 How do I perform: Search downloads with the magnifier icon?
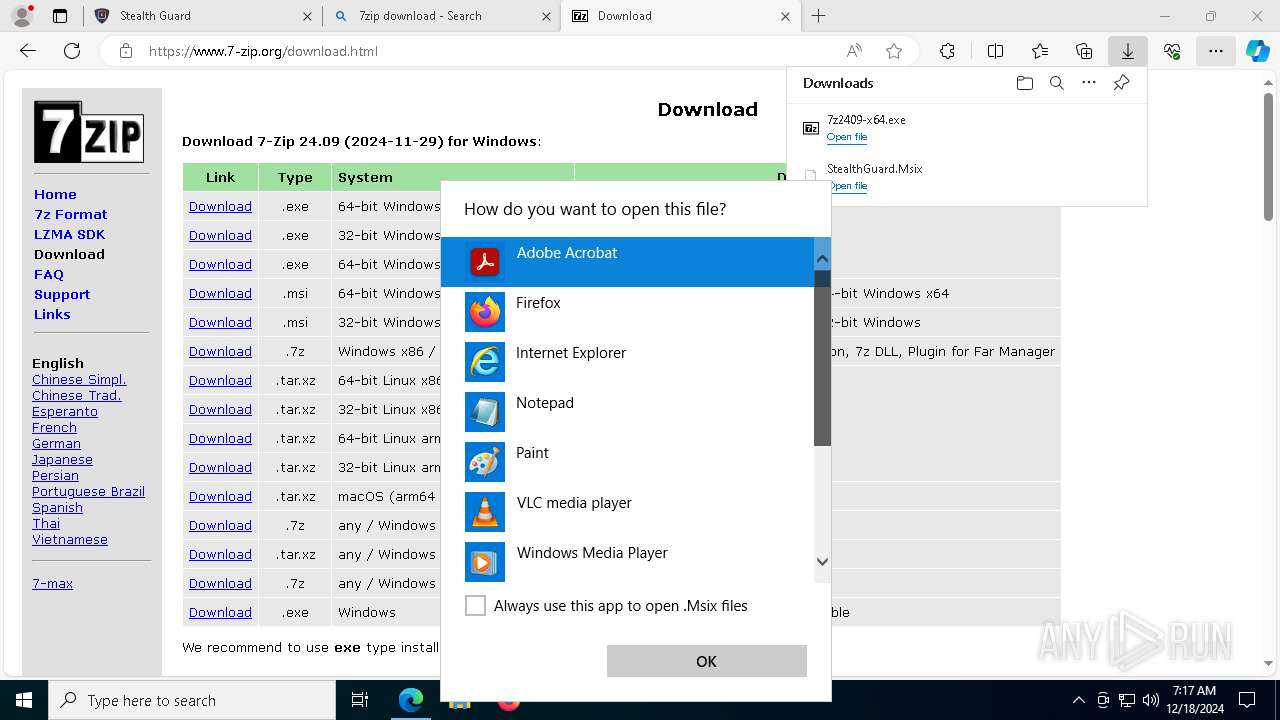coord(1057,83)
